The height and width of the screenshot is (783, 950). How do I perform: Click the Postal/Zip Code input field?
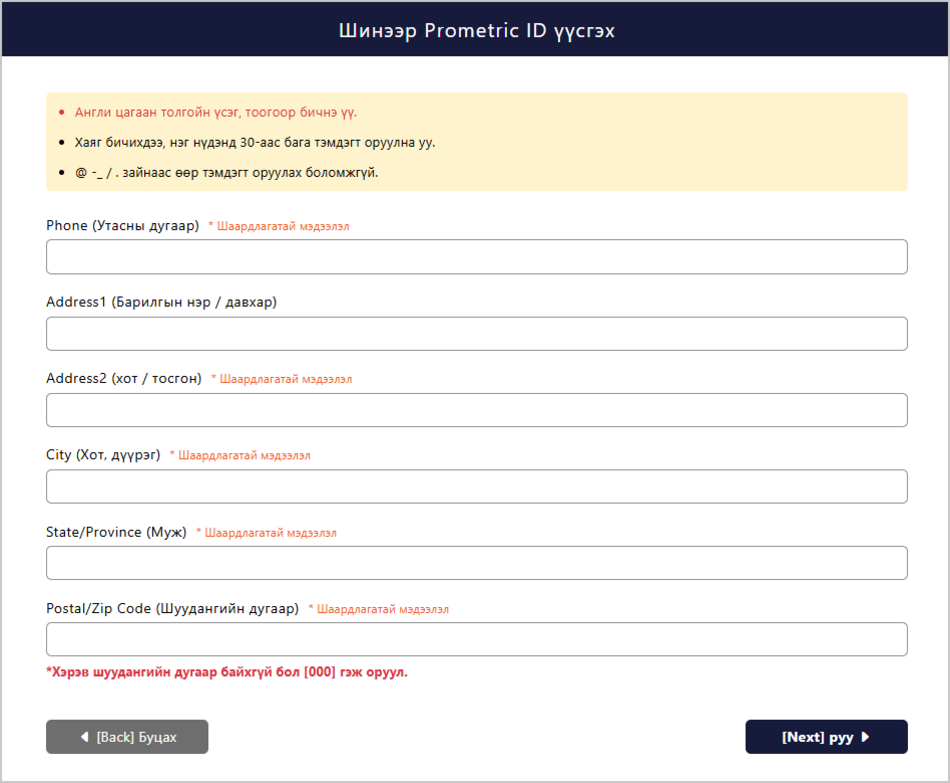point(476,639)
